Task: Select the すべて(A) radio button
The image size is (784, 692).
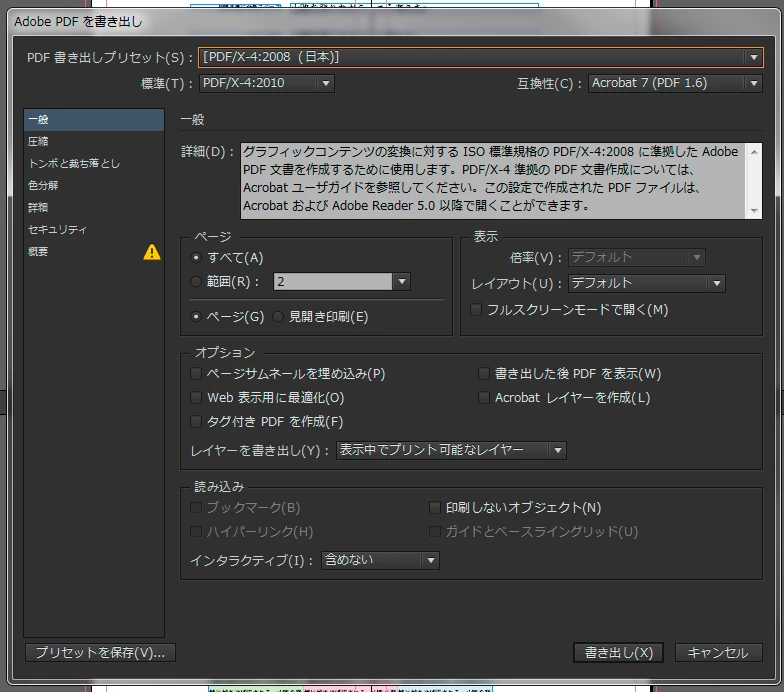Action: (x=196, y=258)
